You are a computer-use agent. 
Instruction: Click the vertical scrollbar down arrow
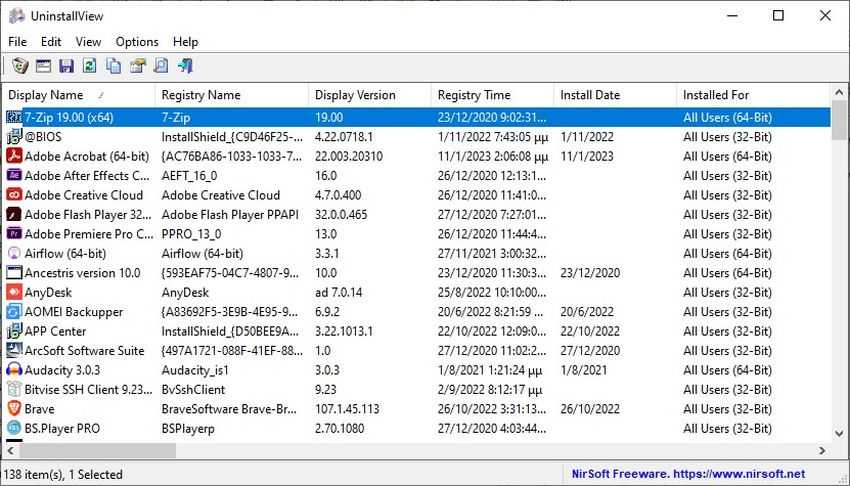click(839, 433)
